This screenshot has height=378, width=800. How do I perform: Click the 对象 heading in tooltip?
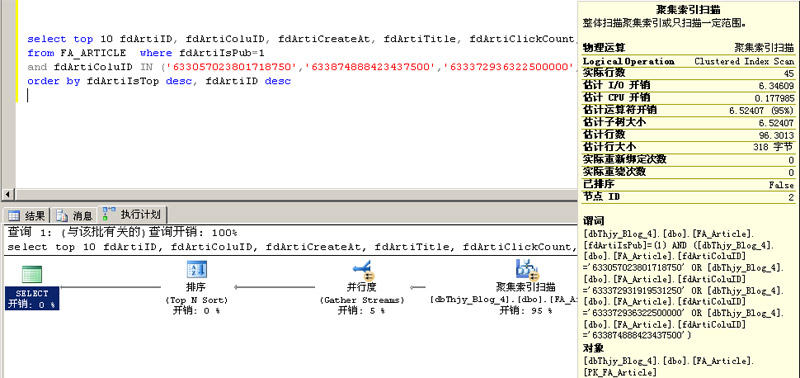coord(593,348)
